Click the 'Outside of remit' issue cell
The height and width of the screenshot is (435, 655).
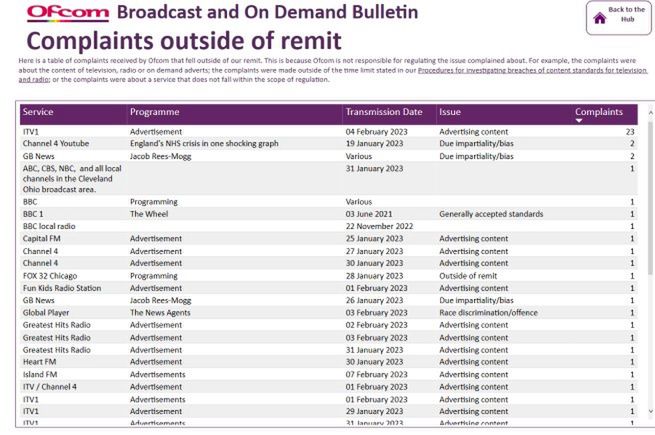[468, 276]
